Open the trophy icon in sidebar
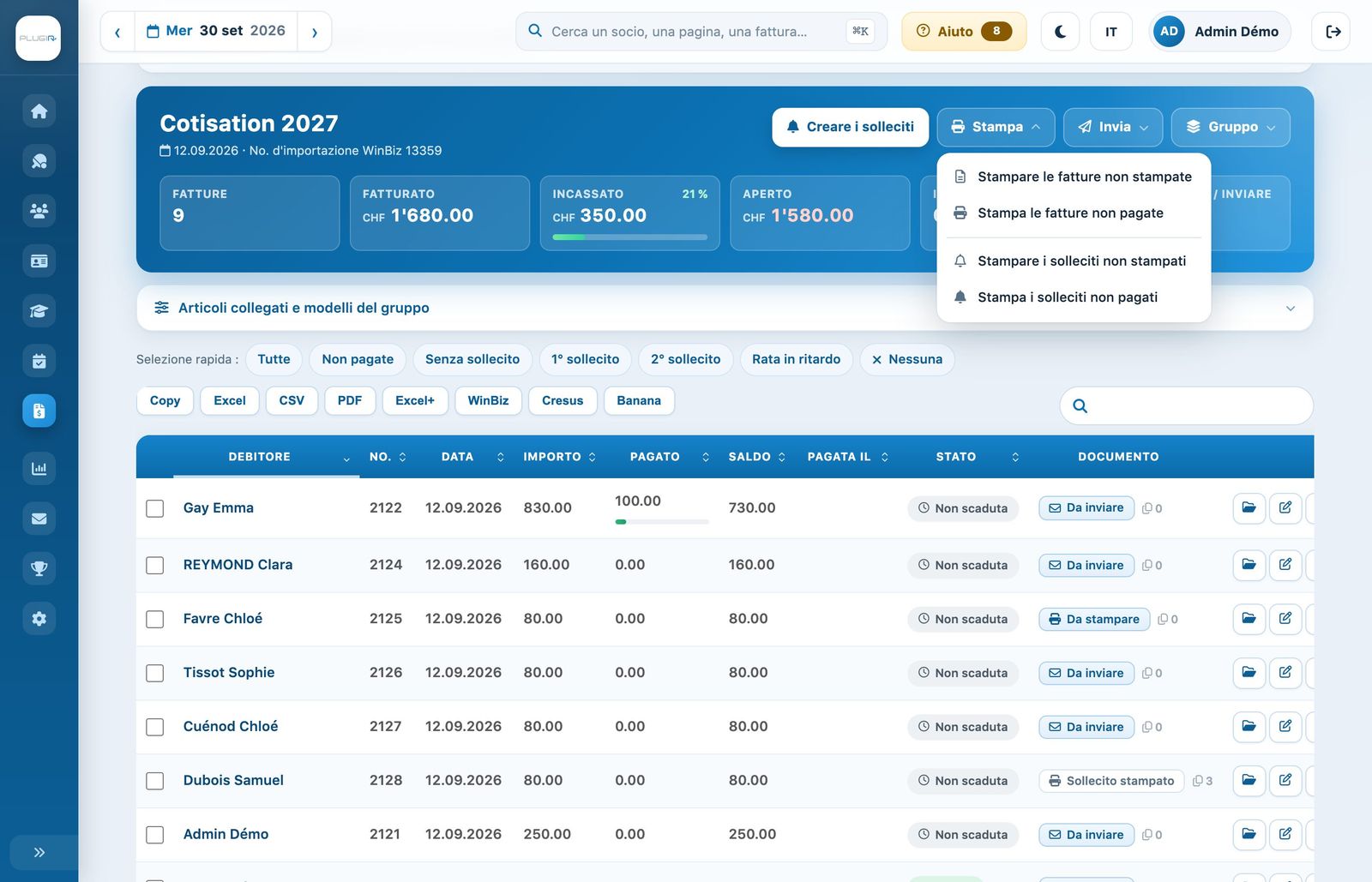This screenshot has width=1372, height=882. [x=39, y=568]
